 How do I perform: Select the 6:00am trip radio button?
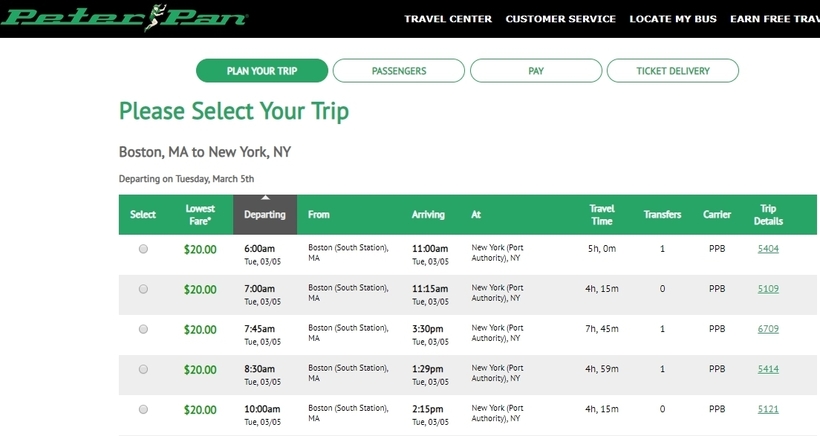(143, 249)
